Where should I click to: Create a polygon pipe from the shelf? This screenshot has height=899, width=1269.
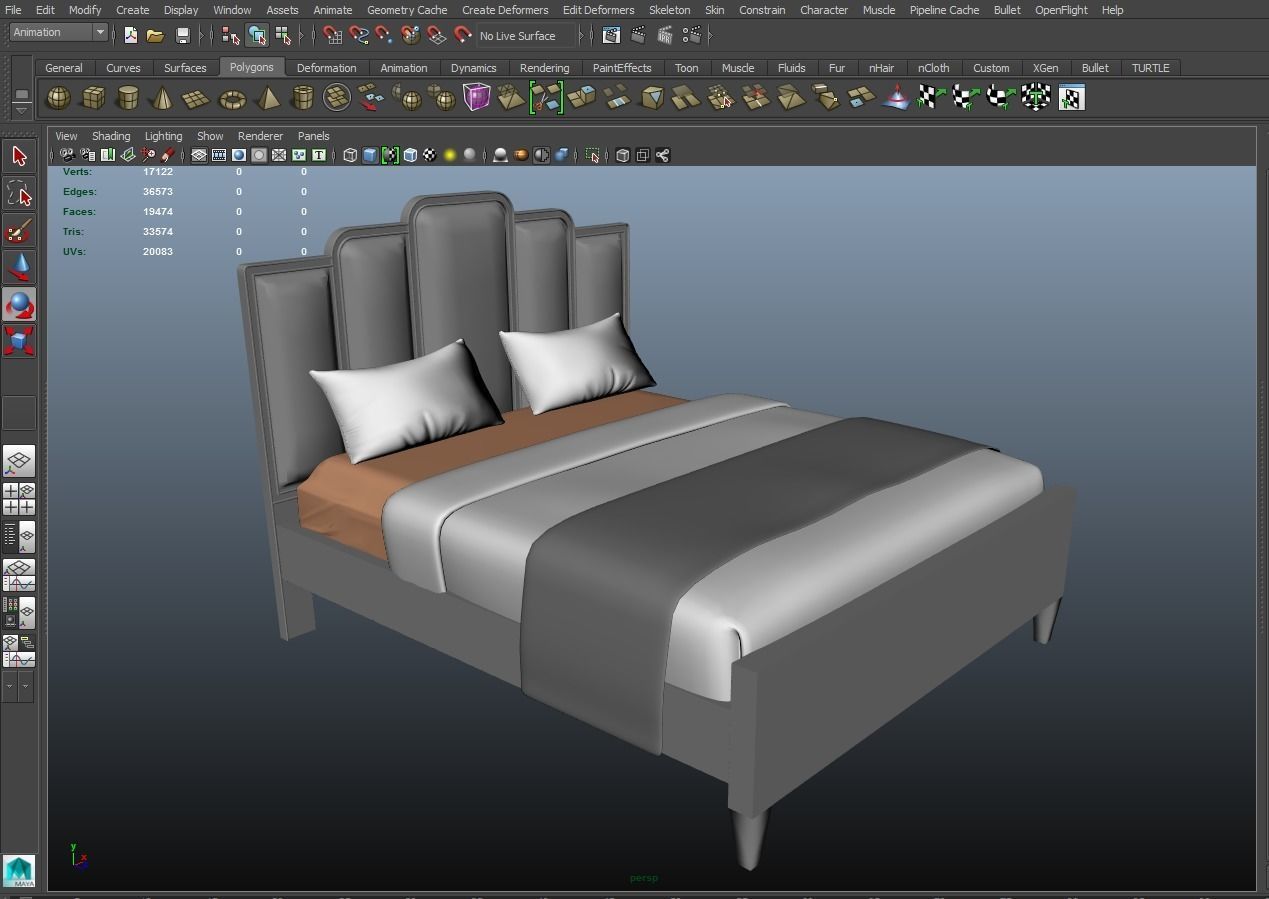(302, 98)
